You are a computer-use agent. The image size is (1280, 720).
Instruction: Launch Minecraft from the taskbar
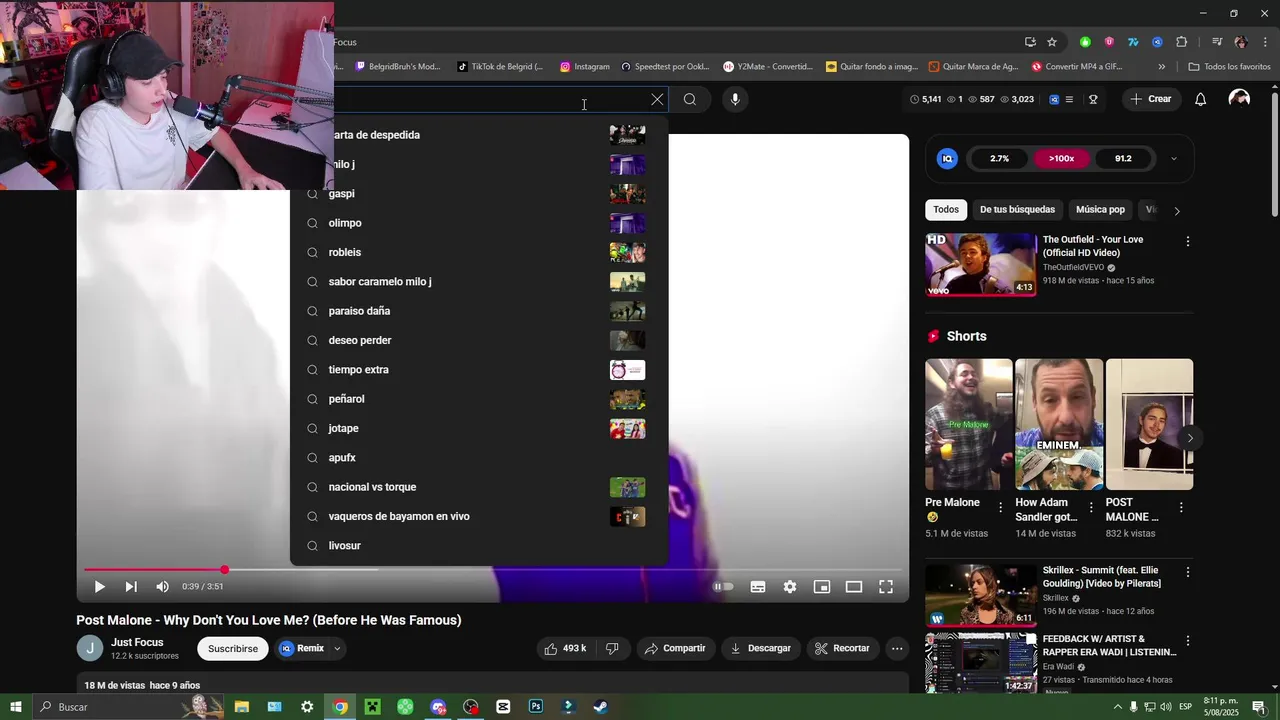click(x=372, y=707)
